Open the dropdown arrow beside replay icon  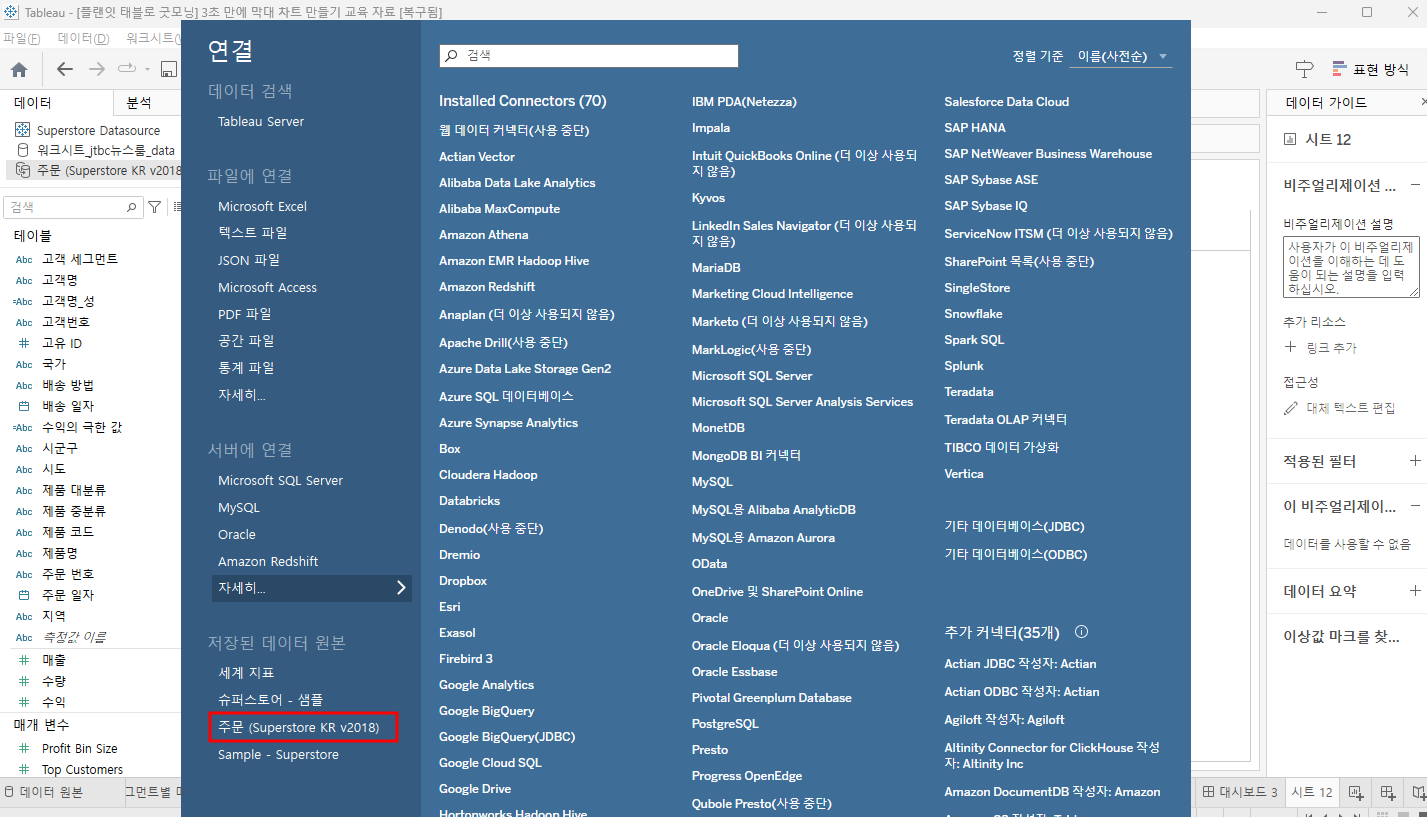[147, 69]
